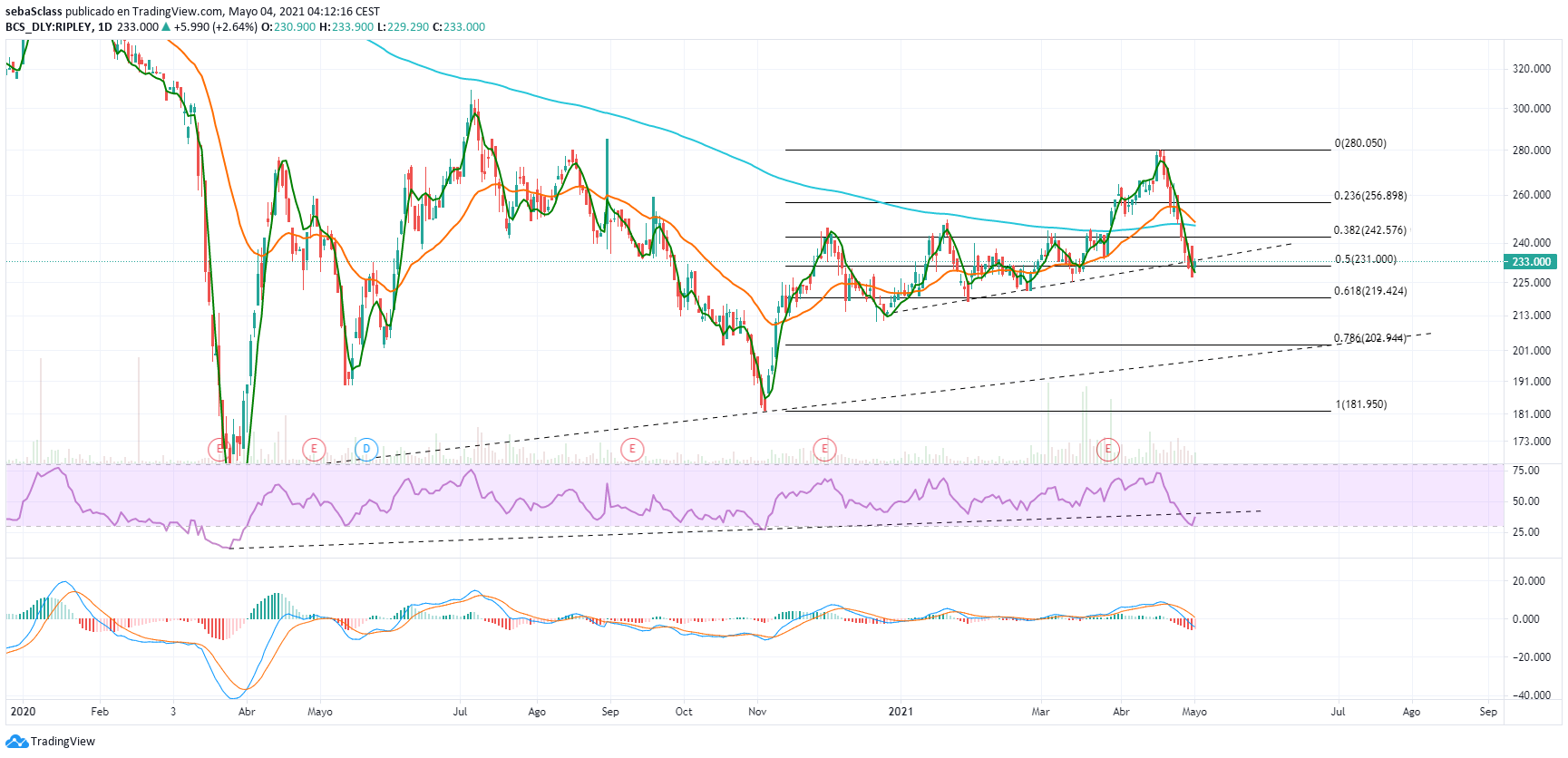Click the 2021 label on the time axis
The image size is (1568, 758).
coord(901,712)
